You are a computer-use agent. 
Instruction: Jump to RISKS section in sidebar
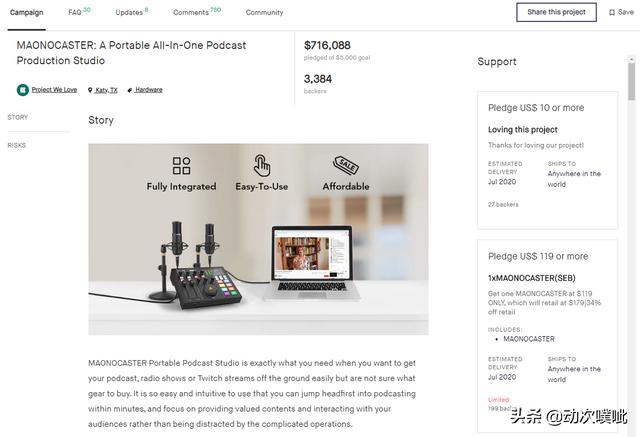point(17,145)
